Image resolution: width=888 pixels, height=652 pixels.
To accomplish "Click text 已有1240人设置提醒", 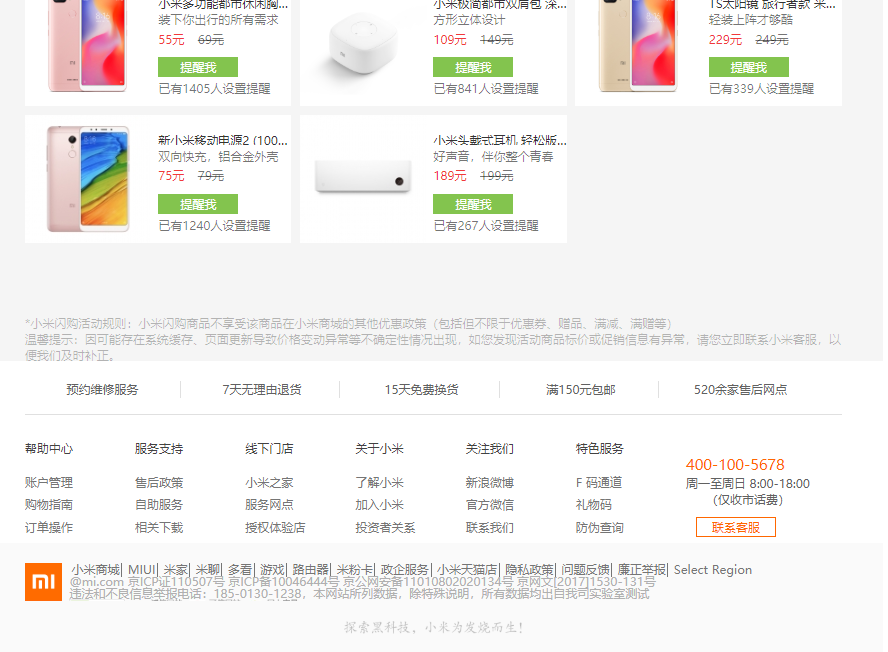I will pos(214,225).
